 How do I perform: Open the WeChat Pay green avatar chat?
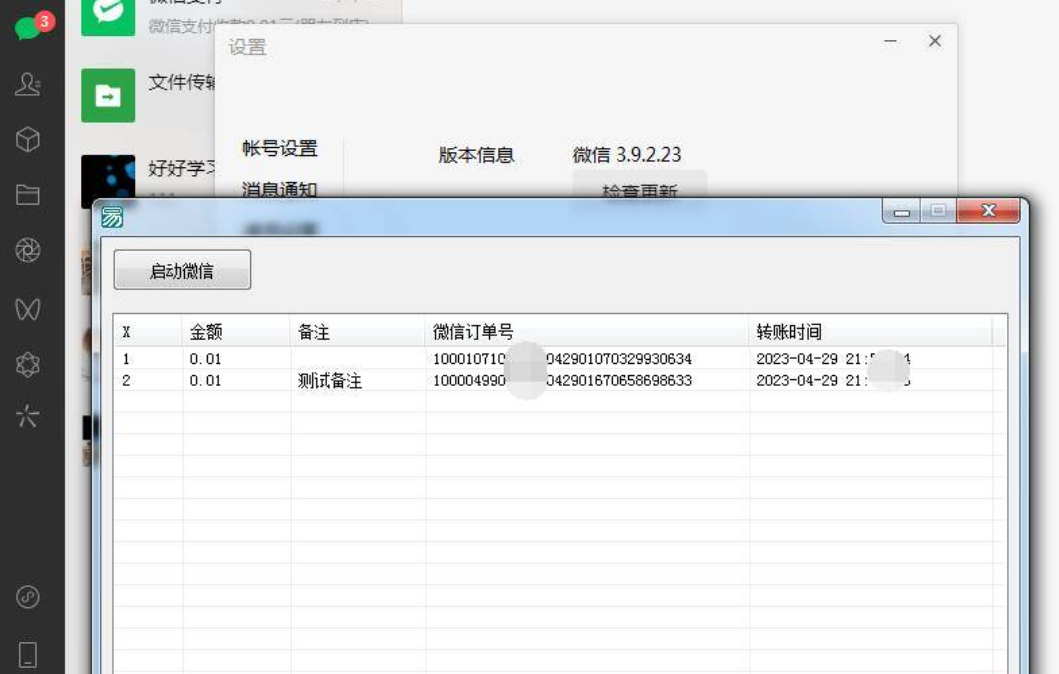[x=108, y=18]
